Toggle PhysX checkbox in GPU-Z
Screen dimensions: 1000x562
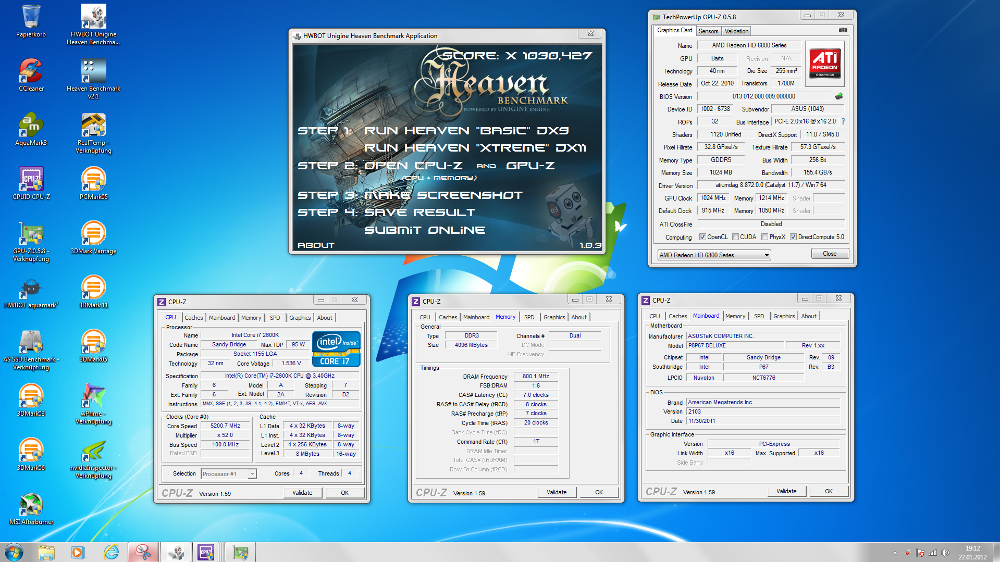coord(764,237)
